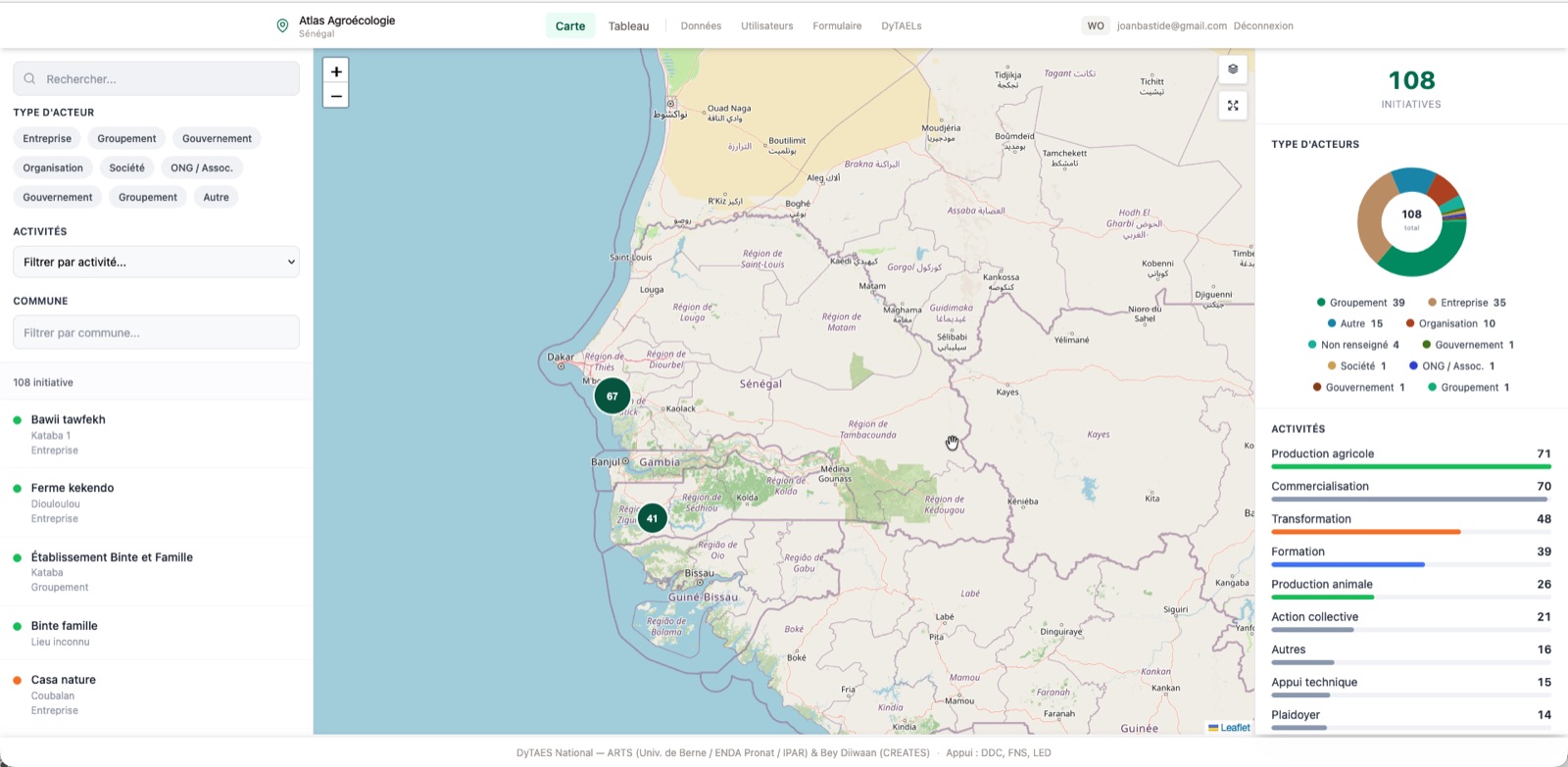1568x767 pixels.
Task: Toggle the Gouvernement filter below Organisation
Action: (58, 197)
